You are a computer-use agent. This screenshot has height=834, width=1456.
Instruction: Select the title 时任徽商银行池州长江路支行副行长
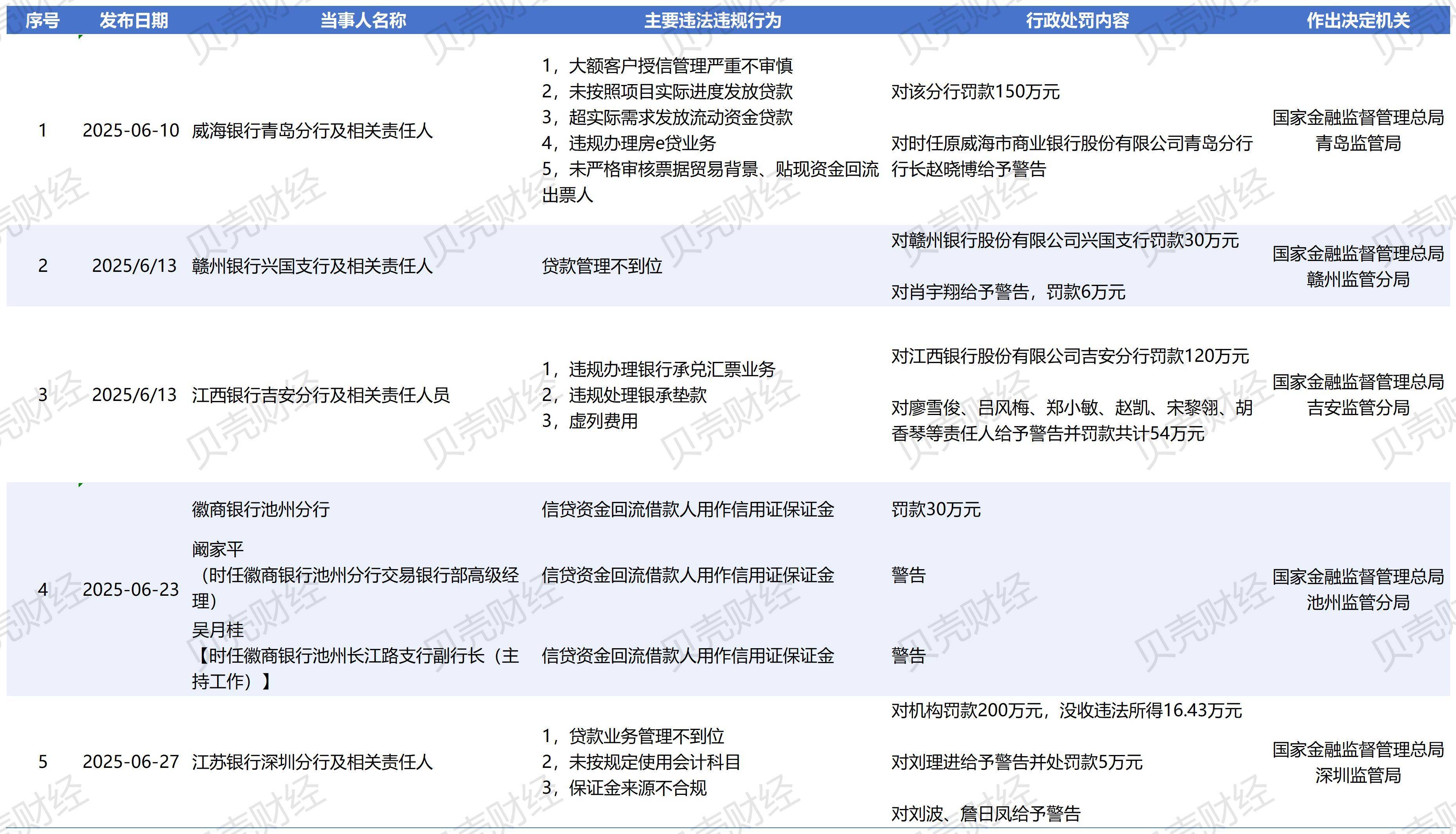pyautogui.click(x=355, y=669)
